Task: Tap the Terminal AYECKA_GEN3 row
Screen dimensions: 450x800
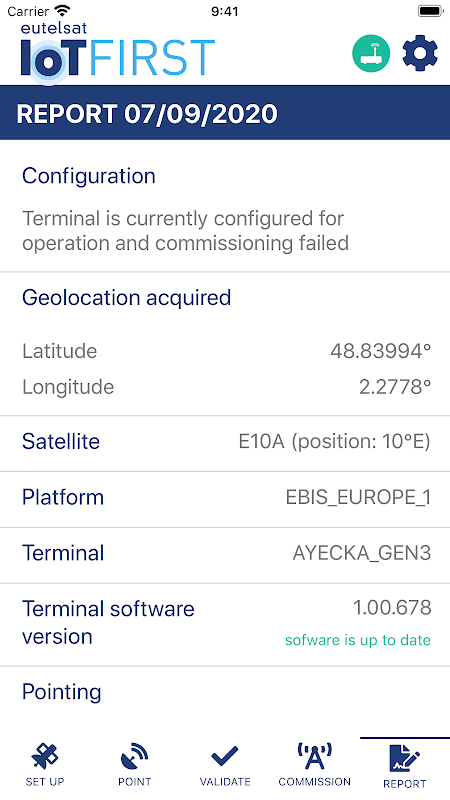Action: click(225, 553)
